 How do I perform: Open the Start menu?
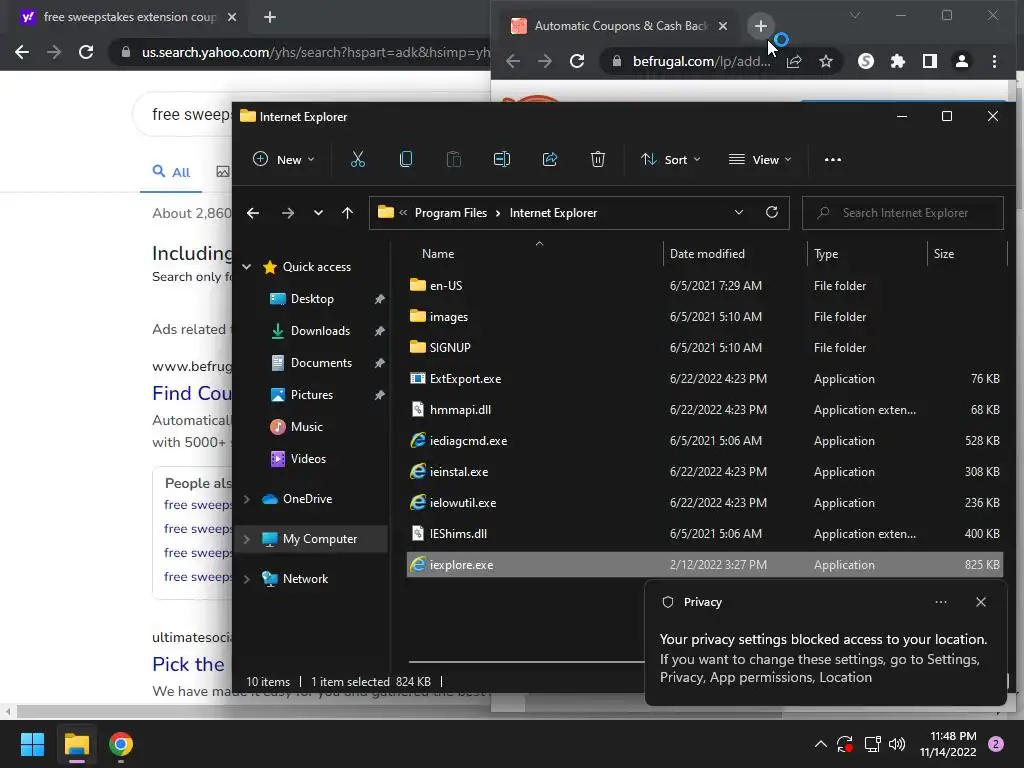(32, 744)
